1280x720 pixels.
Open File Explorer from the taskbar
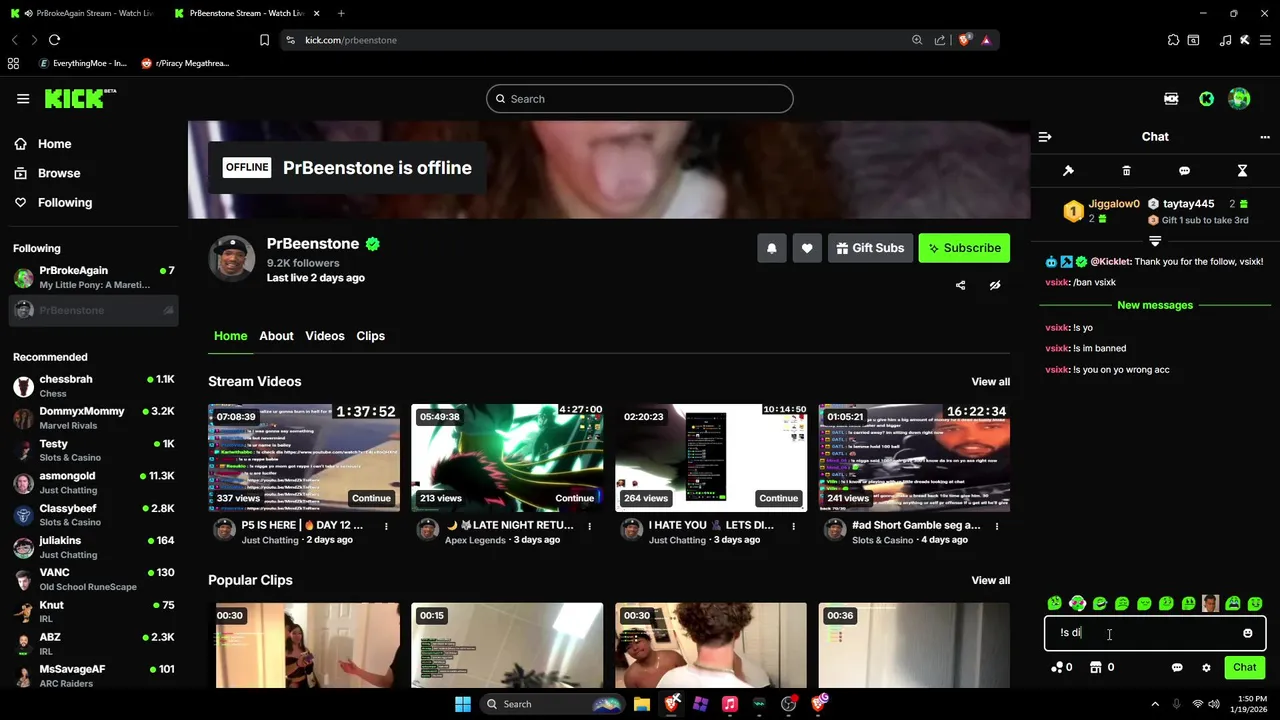pyautogui.click(x=641, y=704)
